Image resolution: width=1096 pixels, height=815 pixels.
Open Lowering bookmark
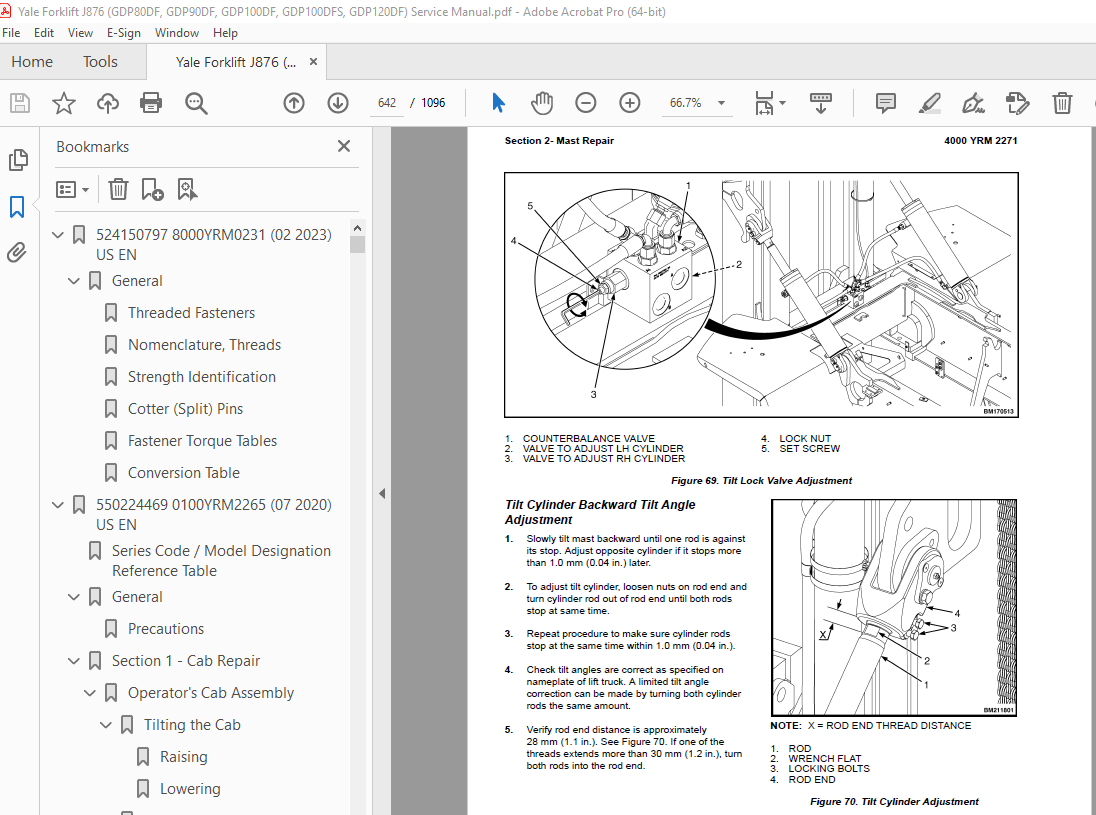coord(190,789)
